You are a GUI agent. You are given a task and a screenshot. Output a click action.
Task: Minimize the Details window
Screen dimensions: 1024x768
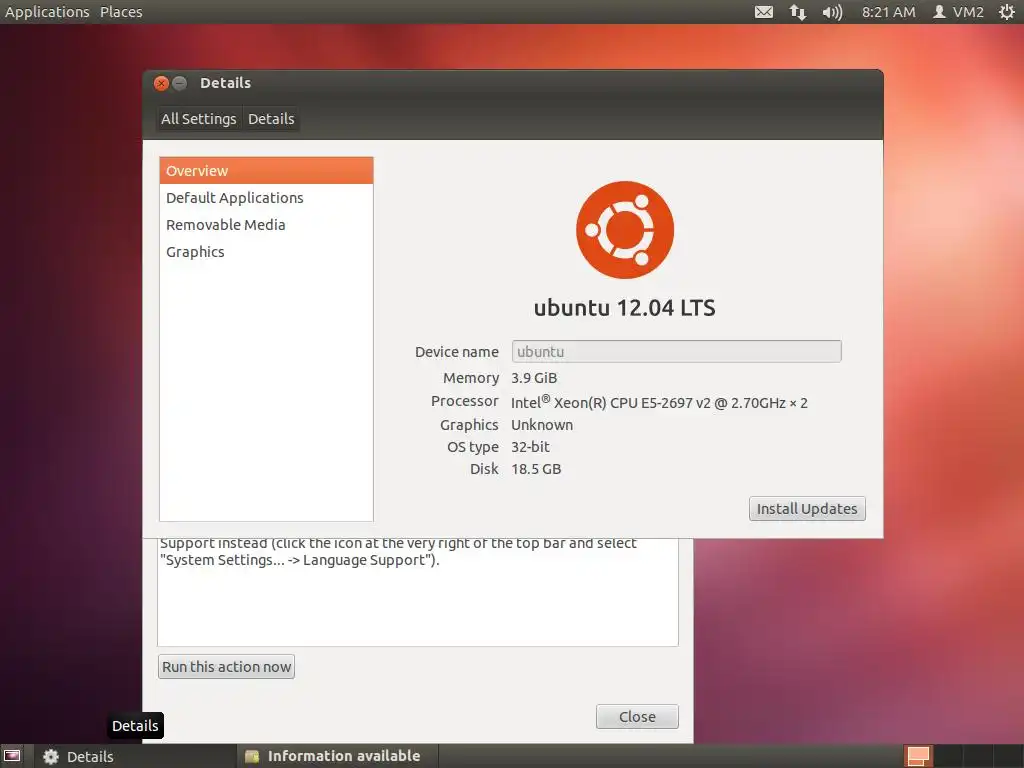(x=180, y=83)
